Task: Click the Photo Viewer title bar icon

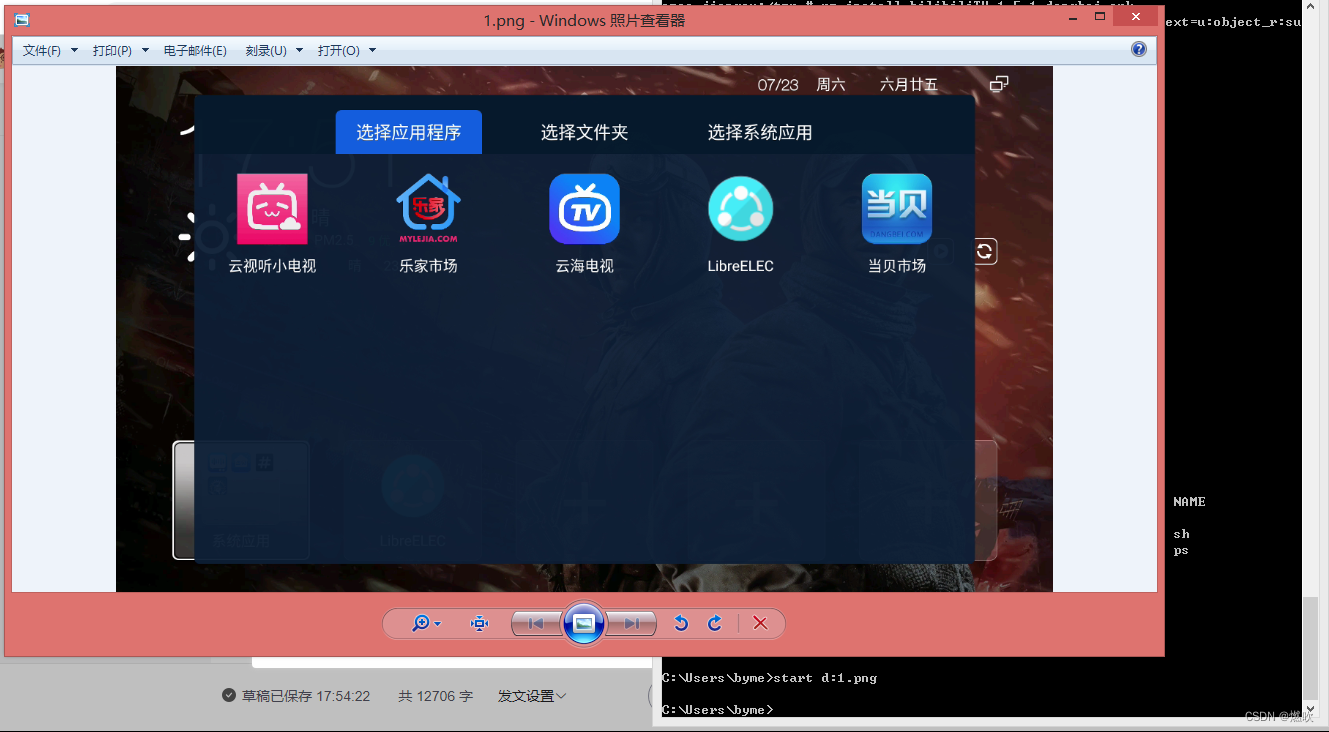Action: pyautogui.click(x=21, y=20)
